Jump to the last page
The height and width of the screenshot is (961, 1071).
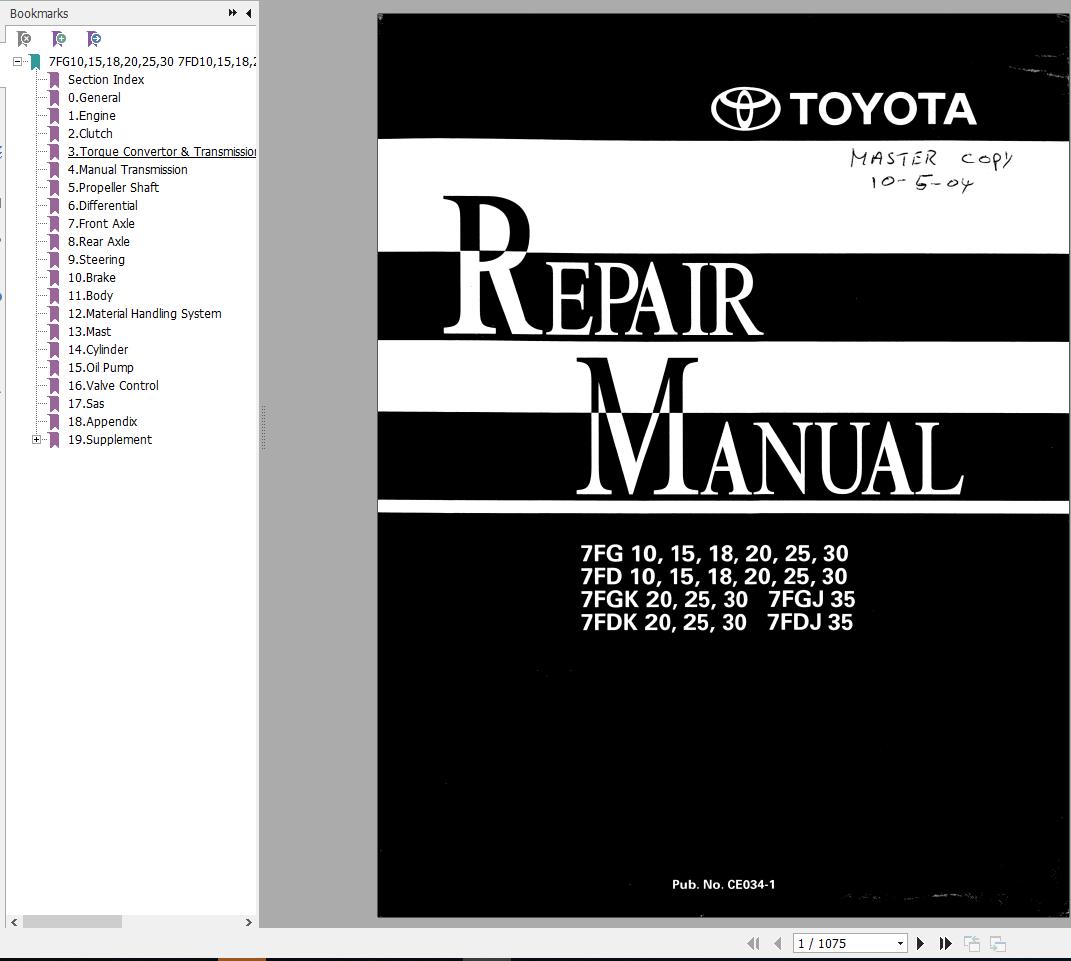point(945,943)
